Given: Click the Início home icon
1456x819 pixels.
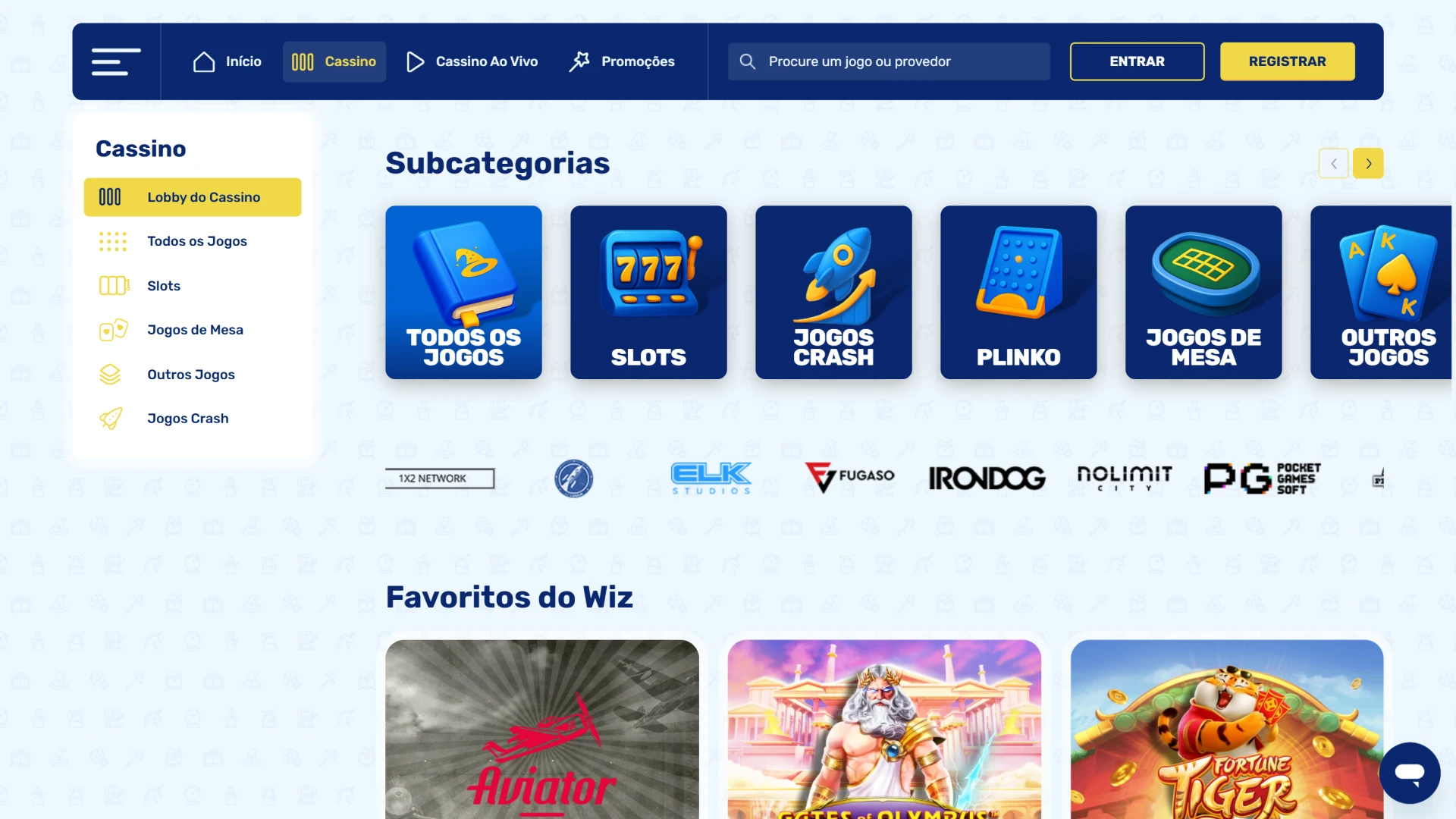Looking at the screenshot, I should 204,61.
